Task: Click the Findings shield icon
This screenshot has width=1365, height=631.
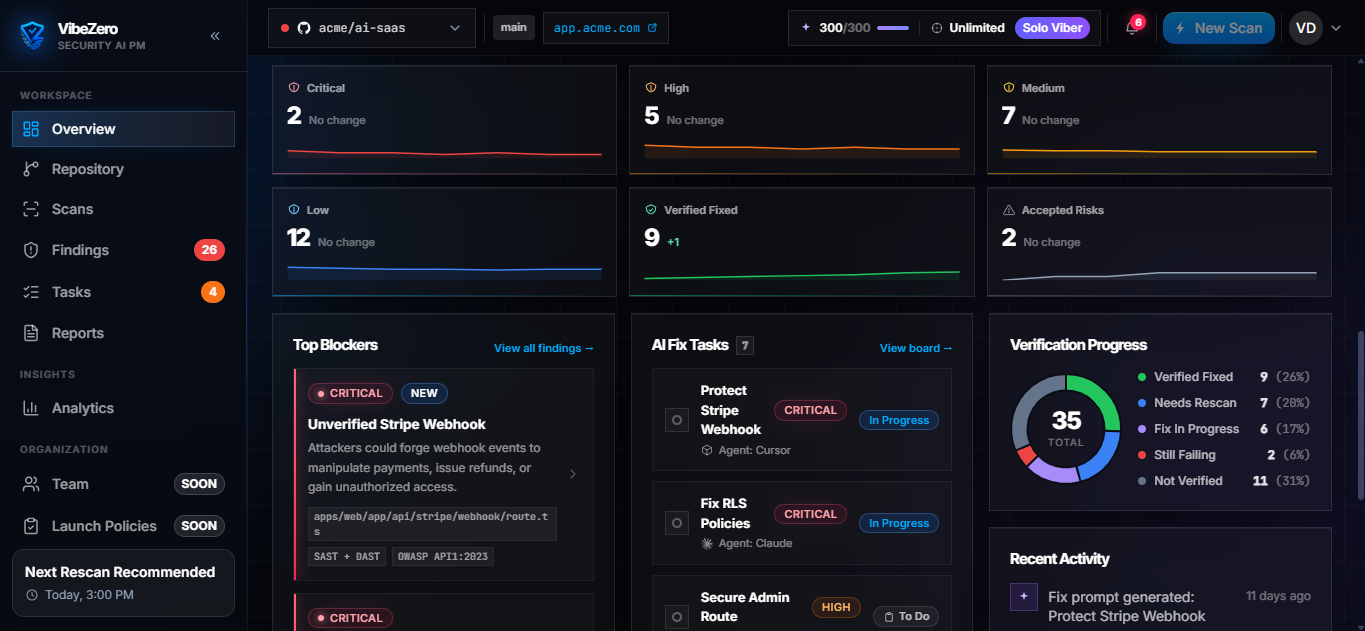Action: coord(31,250)
